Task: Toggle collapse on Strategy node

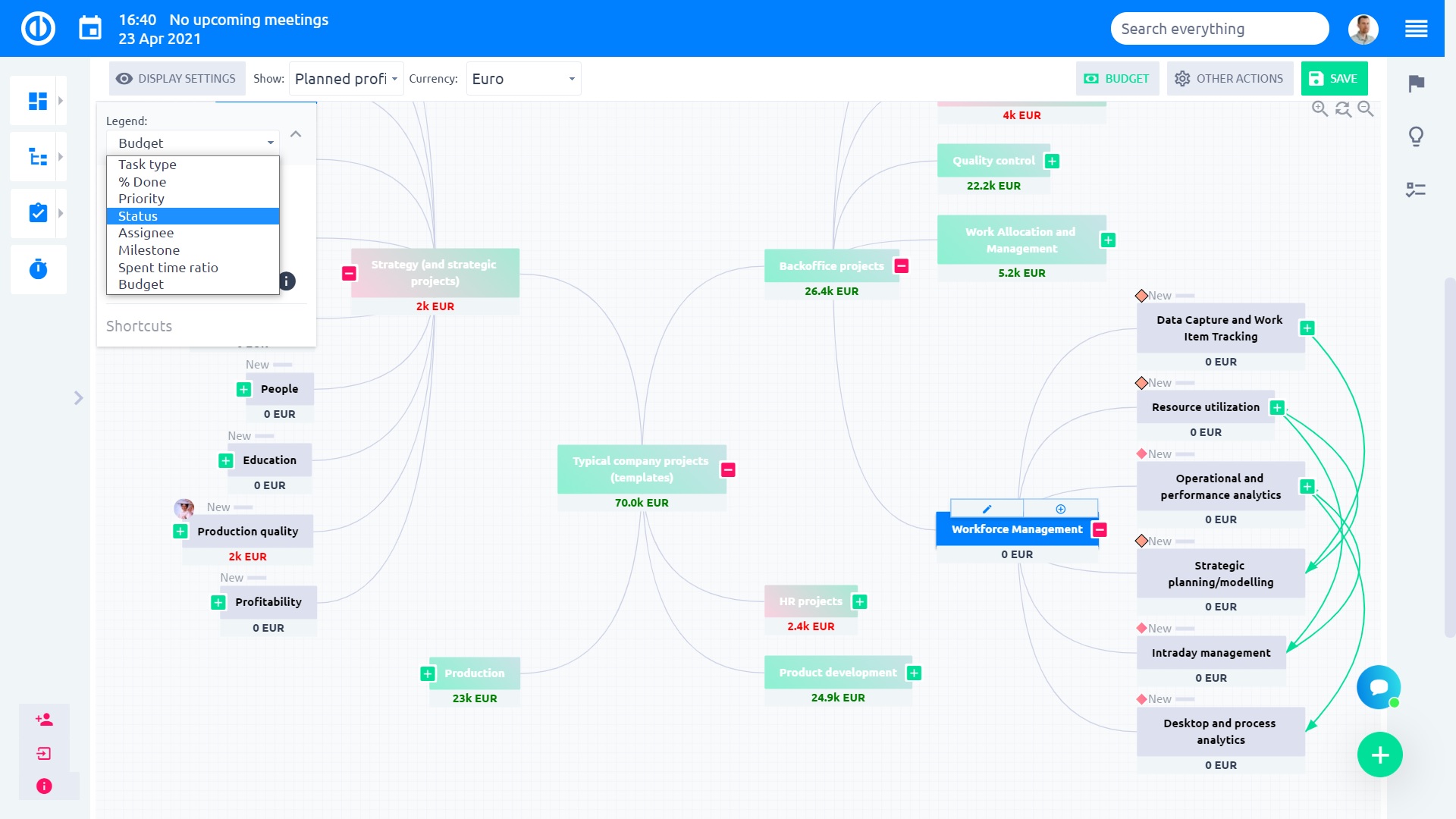Action: pyautogui.click(x=349, y=273)
